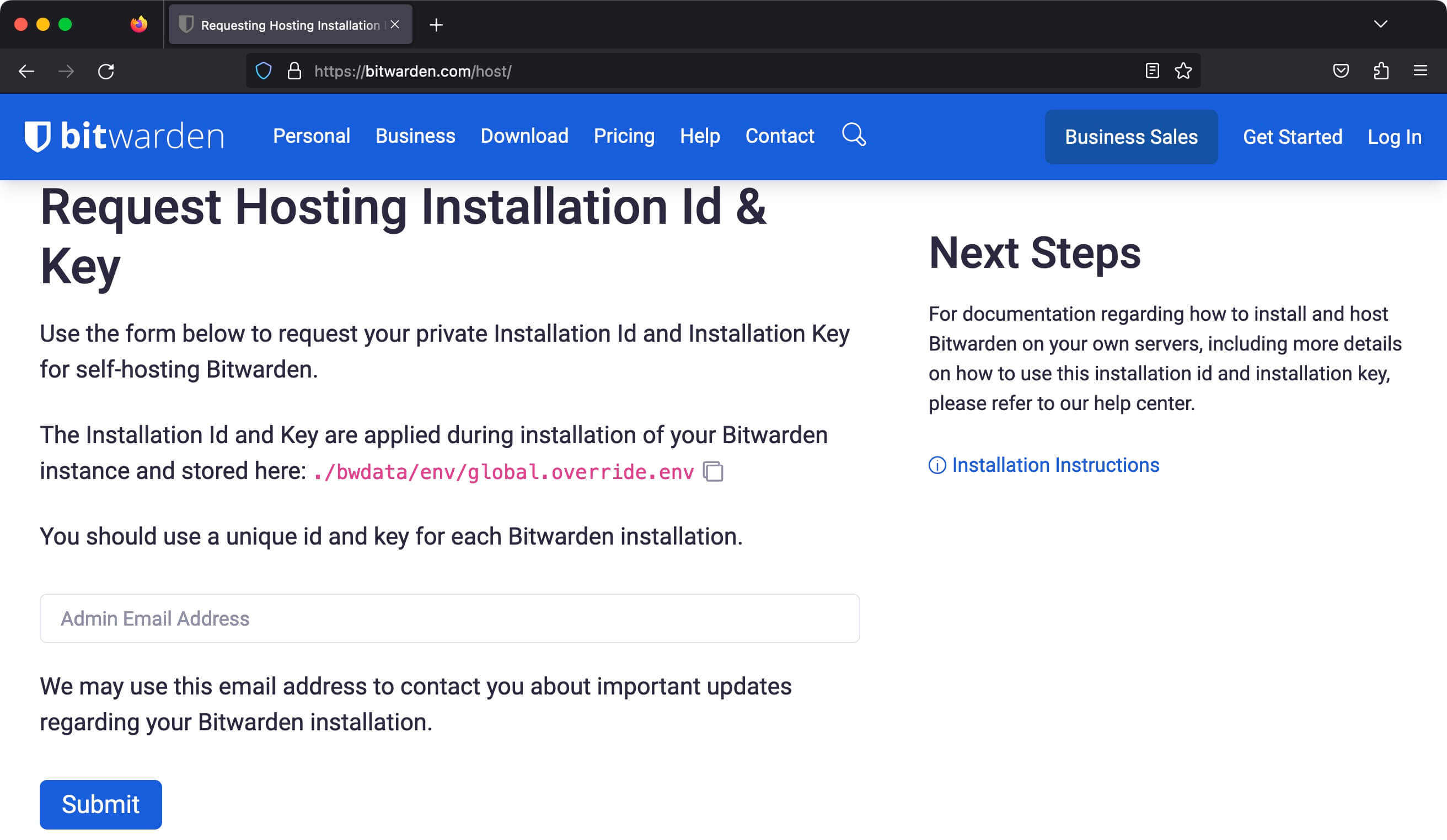
Task: Click the macOS green zoom button
Action: coord(65,24)
